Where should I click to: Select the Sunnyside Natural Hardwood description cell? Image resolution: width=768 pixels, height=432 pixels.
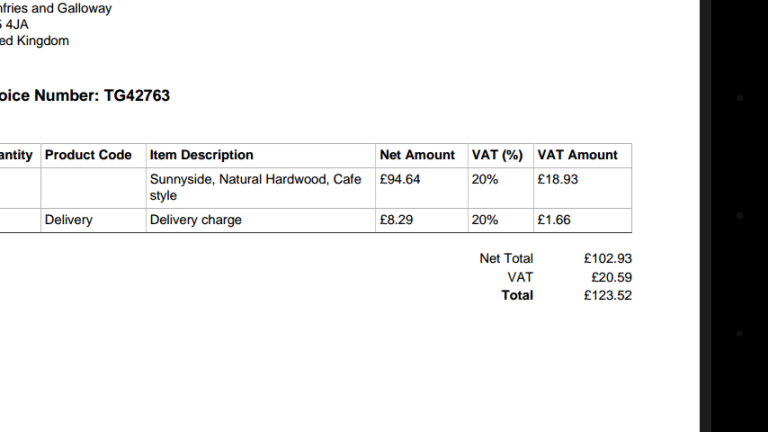point(261,188)
